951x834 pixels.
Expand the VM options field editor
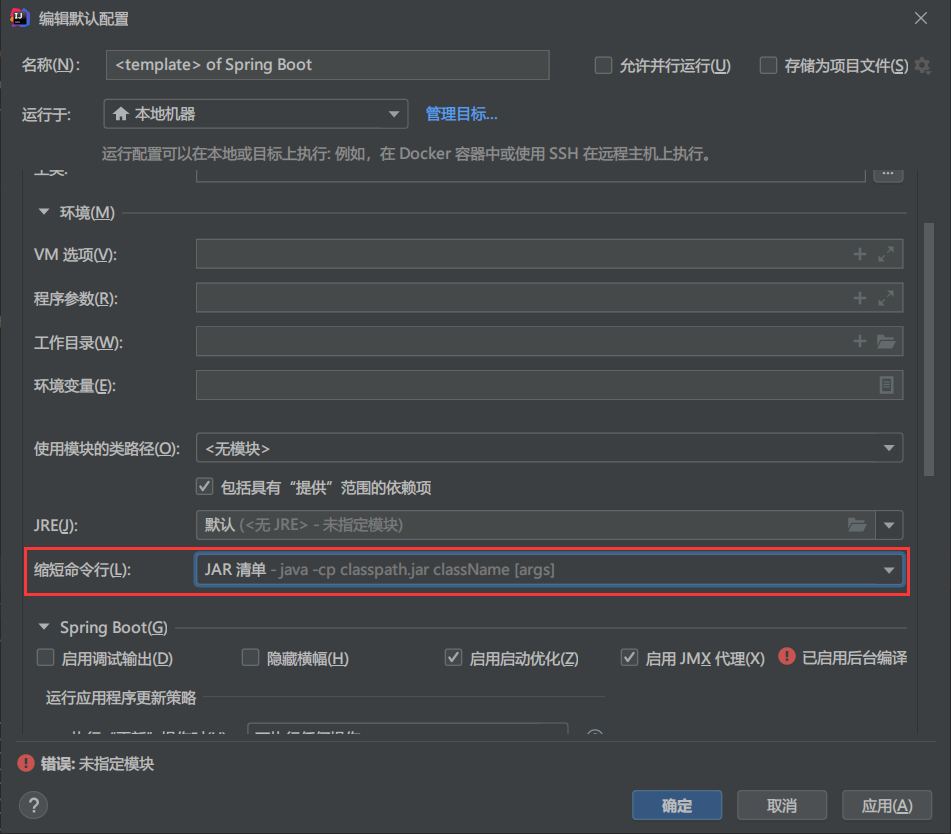coord(886,254)
